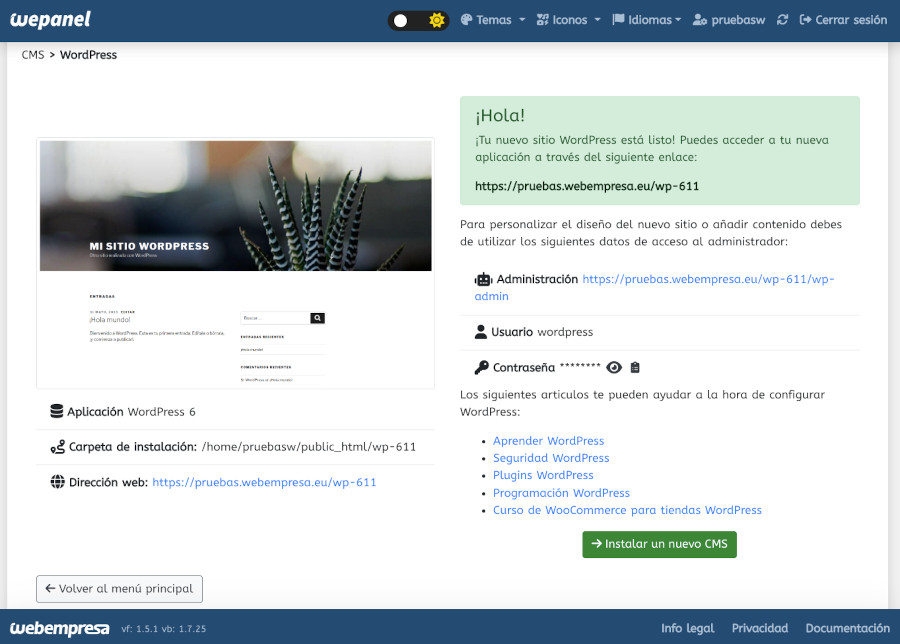
Task: Open Aprender WordPress article
Action: coord(549,441)
